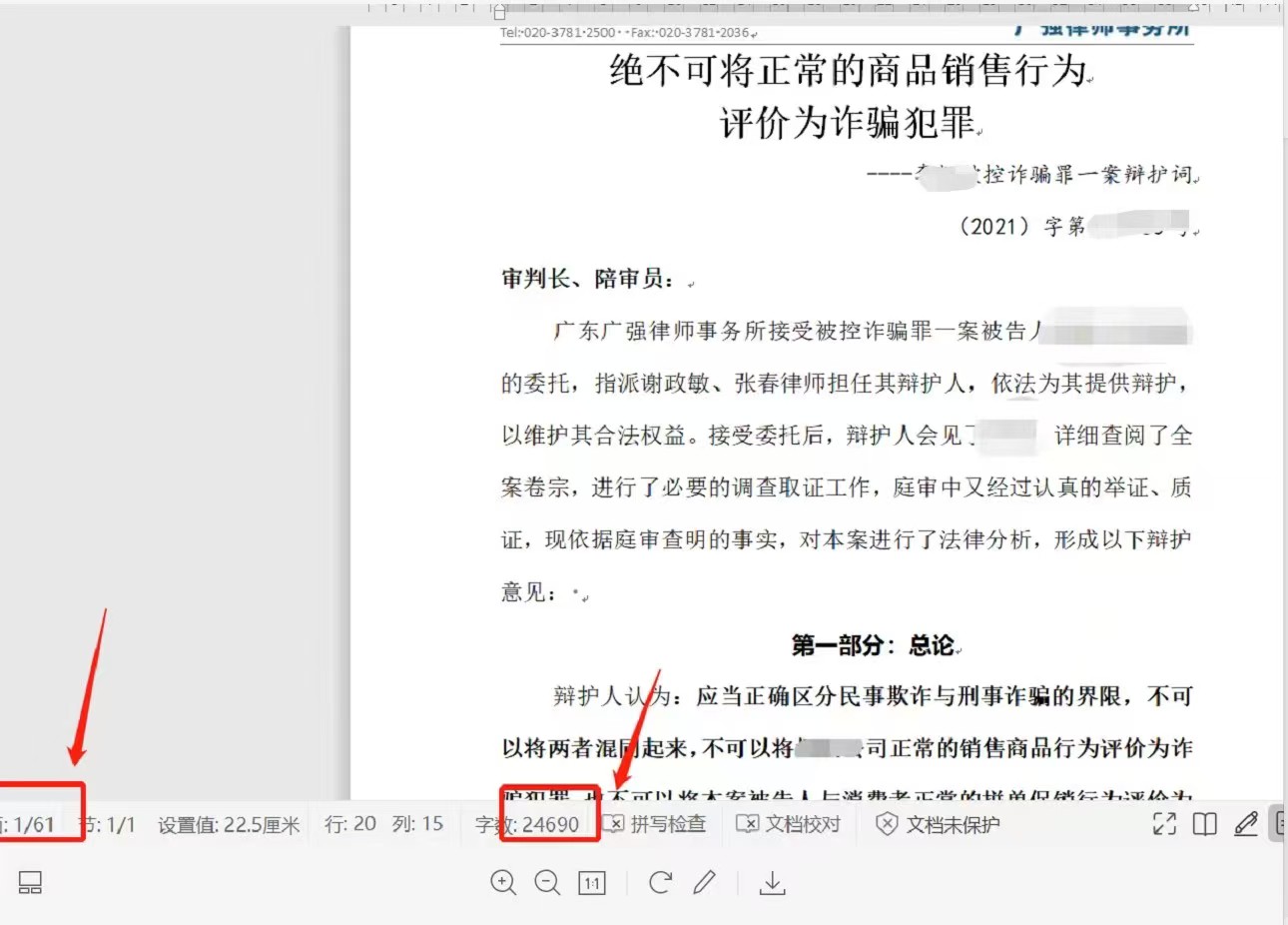The width and height of the screenshot is (1288, 925).
Task: Click the 列: 15 column indicator
Action: coord(417,824)
